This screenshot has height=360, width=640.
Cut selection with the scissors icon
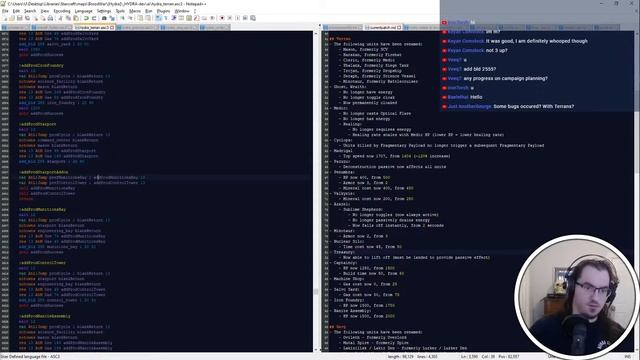click(60, 18)
